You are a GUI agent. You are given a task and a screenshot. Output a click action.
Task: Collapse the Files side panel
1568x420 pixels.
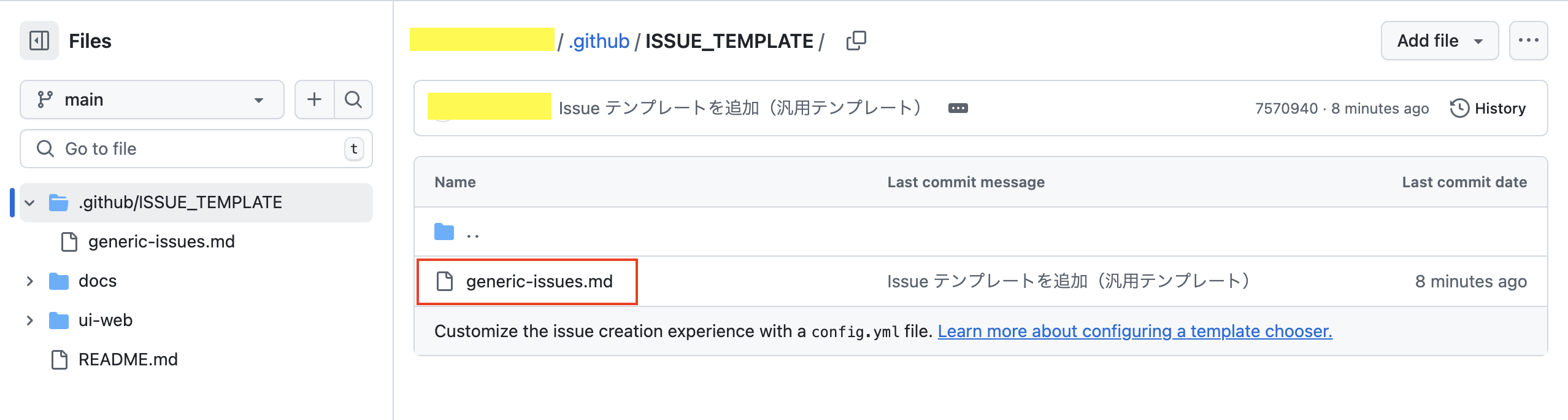tap(39, 41)
